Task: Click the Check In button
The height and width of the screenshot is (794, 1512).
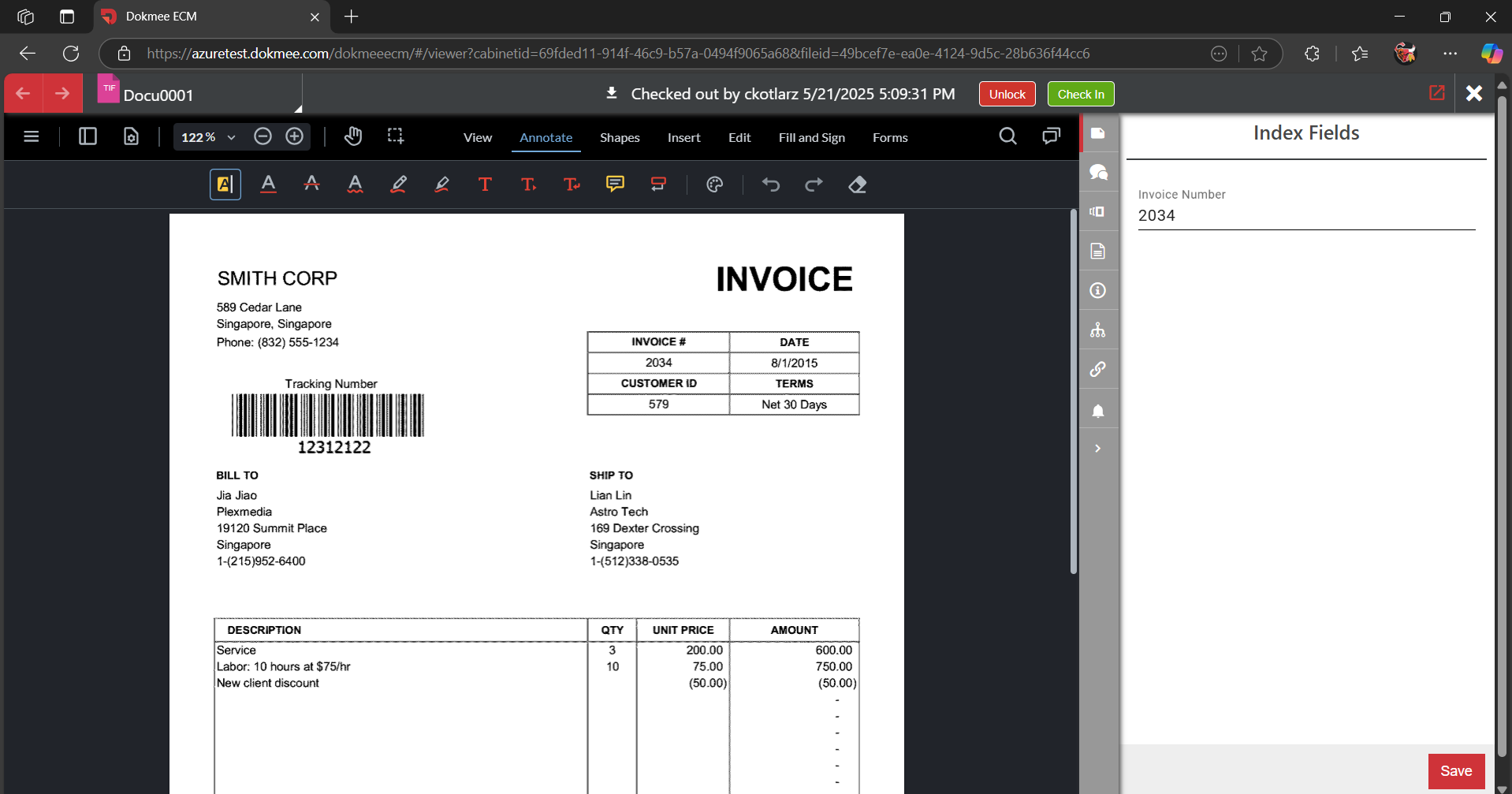Action: coord(1081,94)
